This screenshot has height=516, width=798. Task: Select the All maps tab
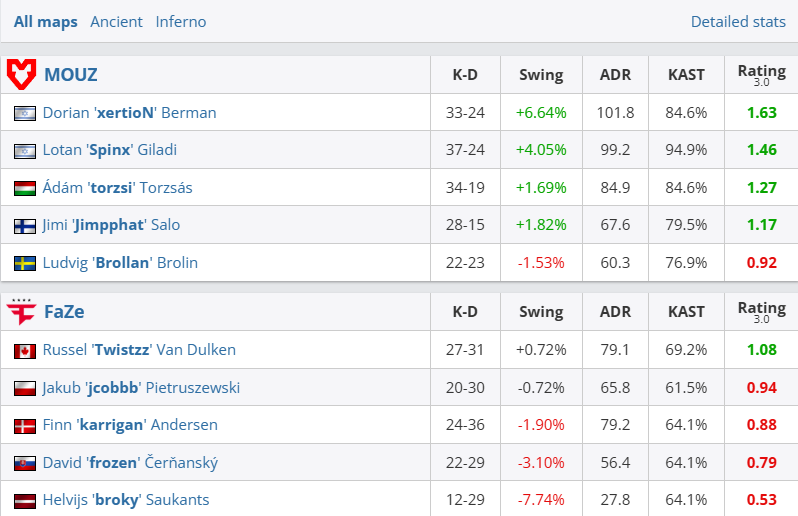pos(45,21)
